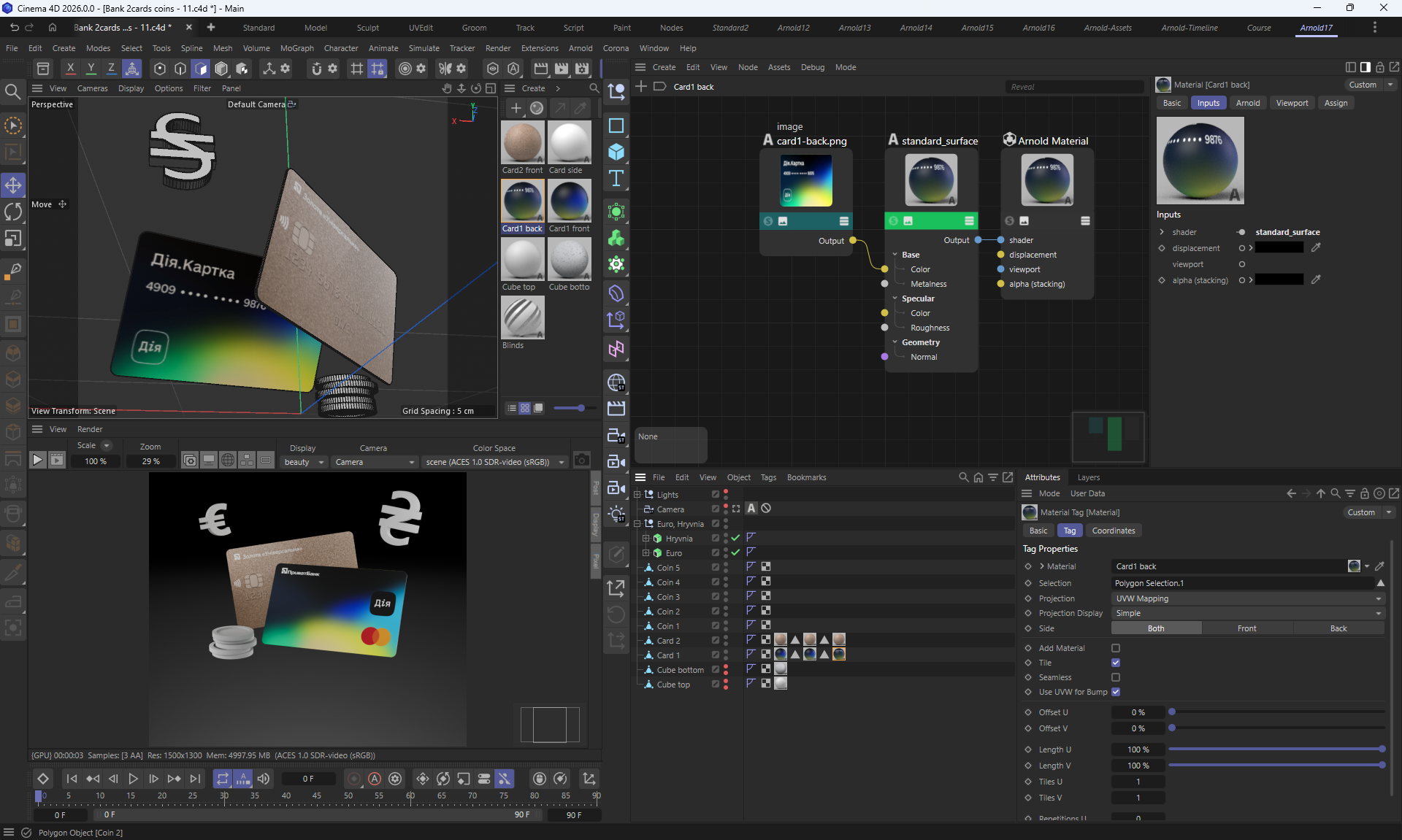This screenshot has height=840, width=1402.
Task: Switch to the Coordinates tab
Action: click(x=1113, y=531)
